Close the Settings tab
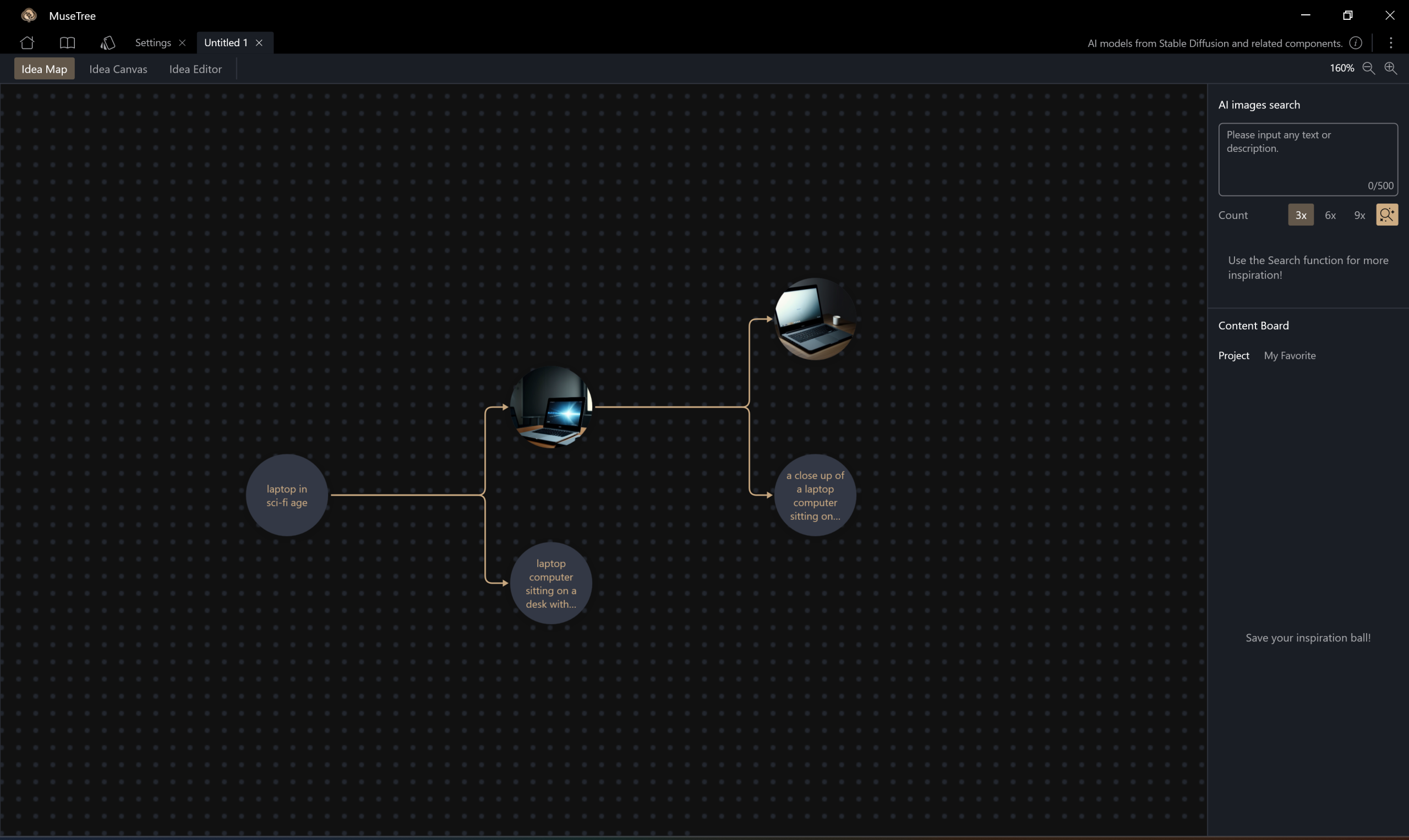Viewport: 1409px width, 840px height. [182, 43]
